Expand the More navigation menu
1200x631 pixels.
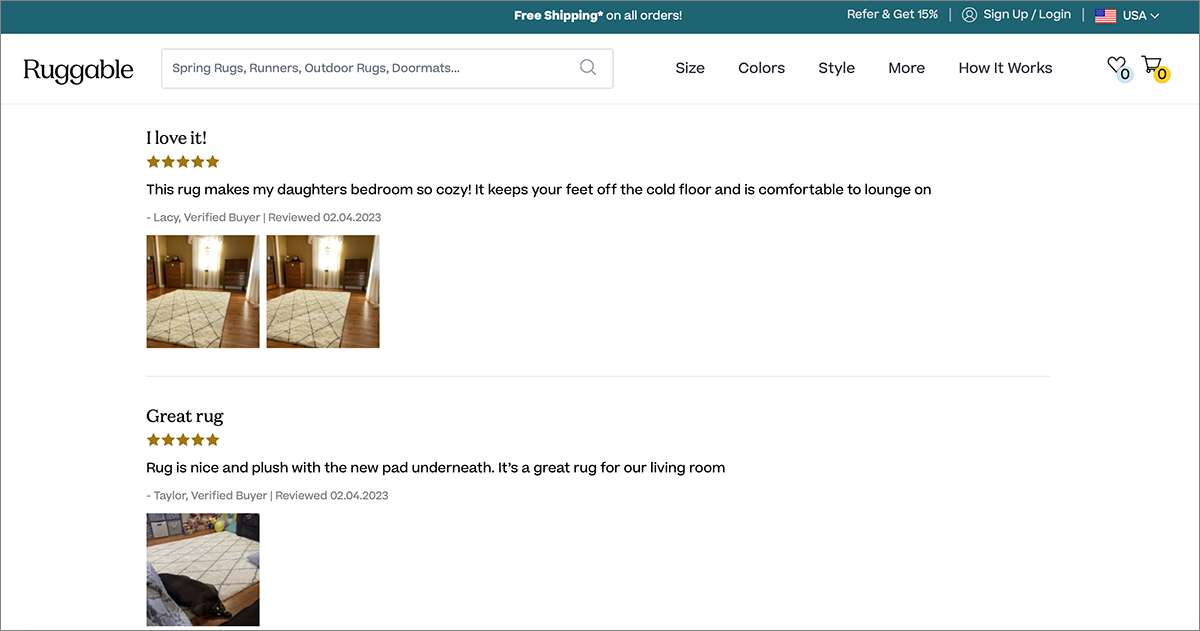906,68
